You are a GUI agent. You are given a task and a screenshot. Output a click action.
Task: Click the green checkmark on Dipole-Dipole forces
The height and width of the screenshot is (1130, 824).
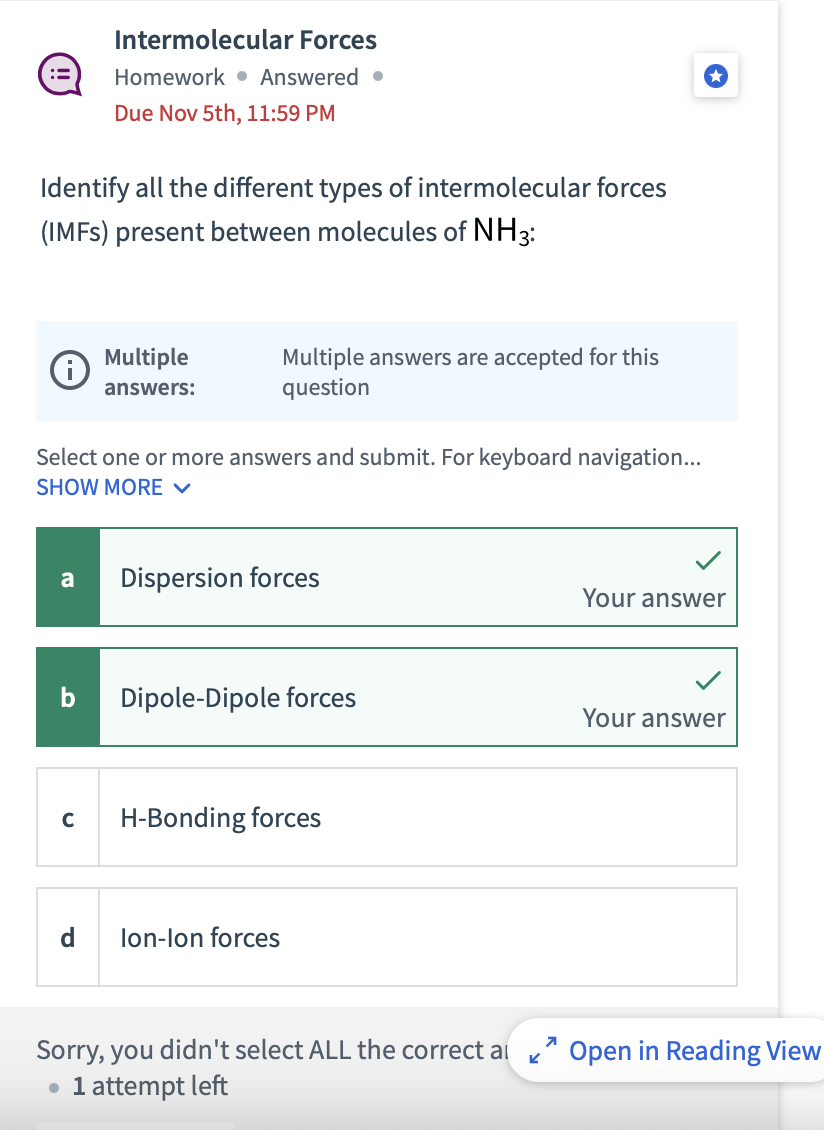coord(708,681)
